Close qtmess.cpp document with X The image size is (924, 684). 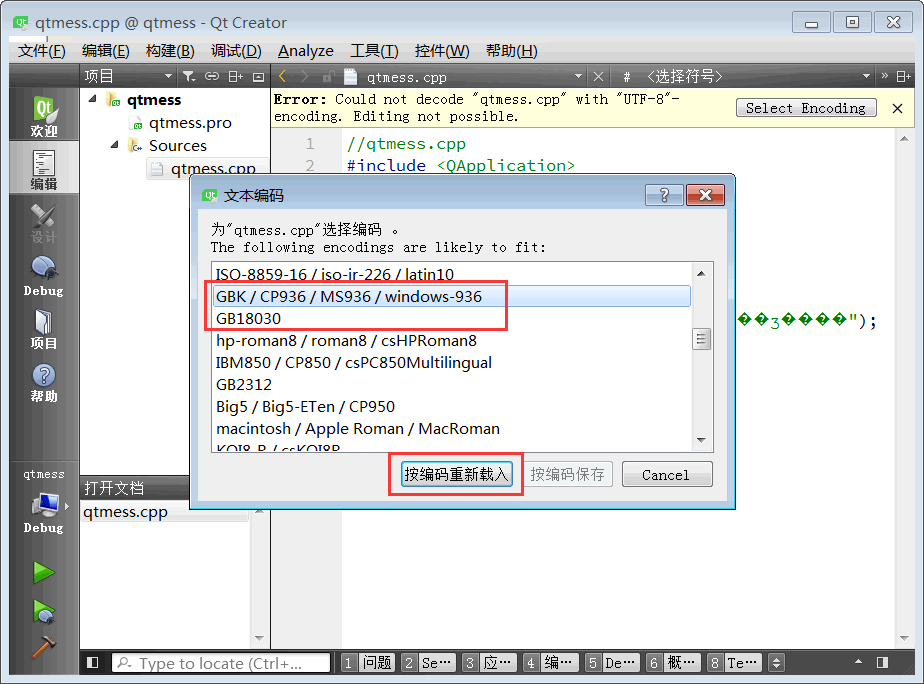(598, 77)
